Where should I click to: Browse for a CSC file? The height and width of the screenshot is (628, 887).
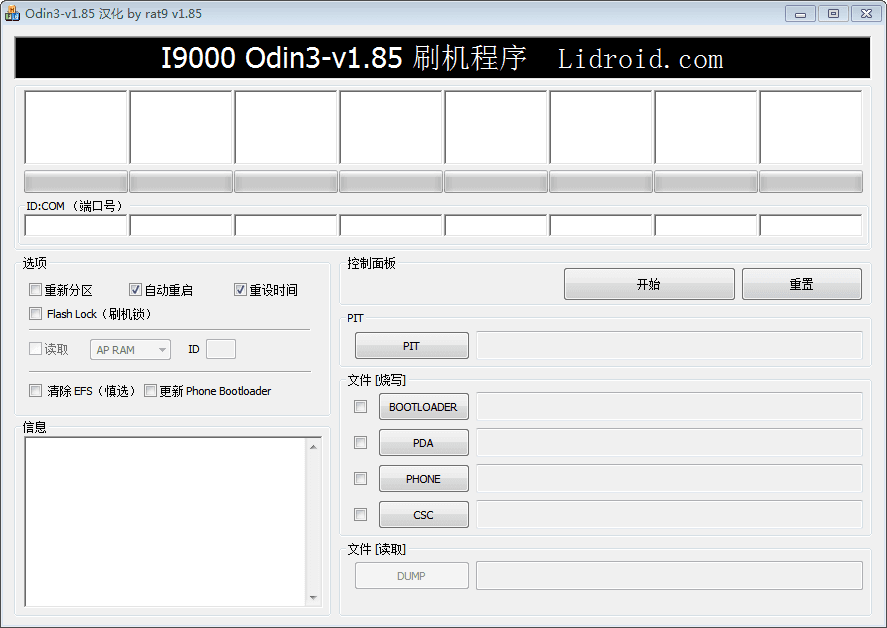coord(423,515)
